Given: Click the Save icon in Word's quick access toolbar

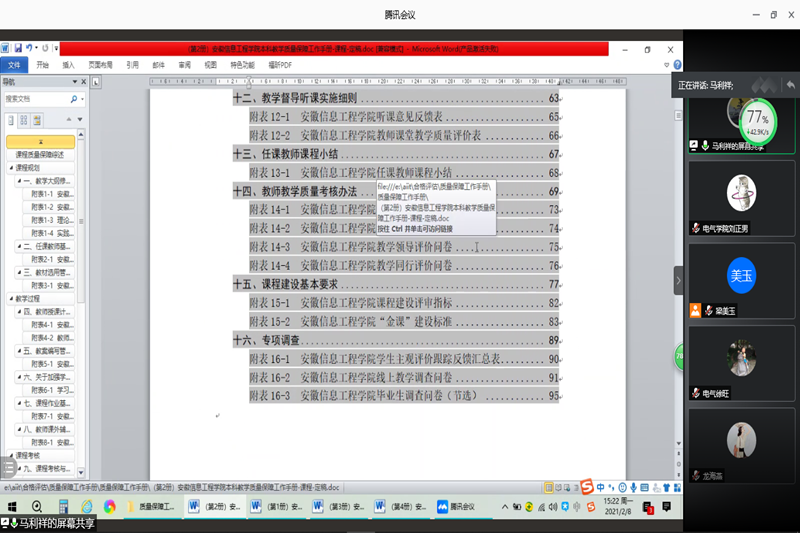Looking at the screenshot, I should point(19,48).
